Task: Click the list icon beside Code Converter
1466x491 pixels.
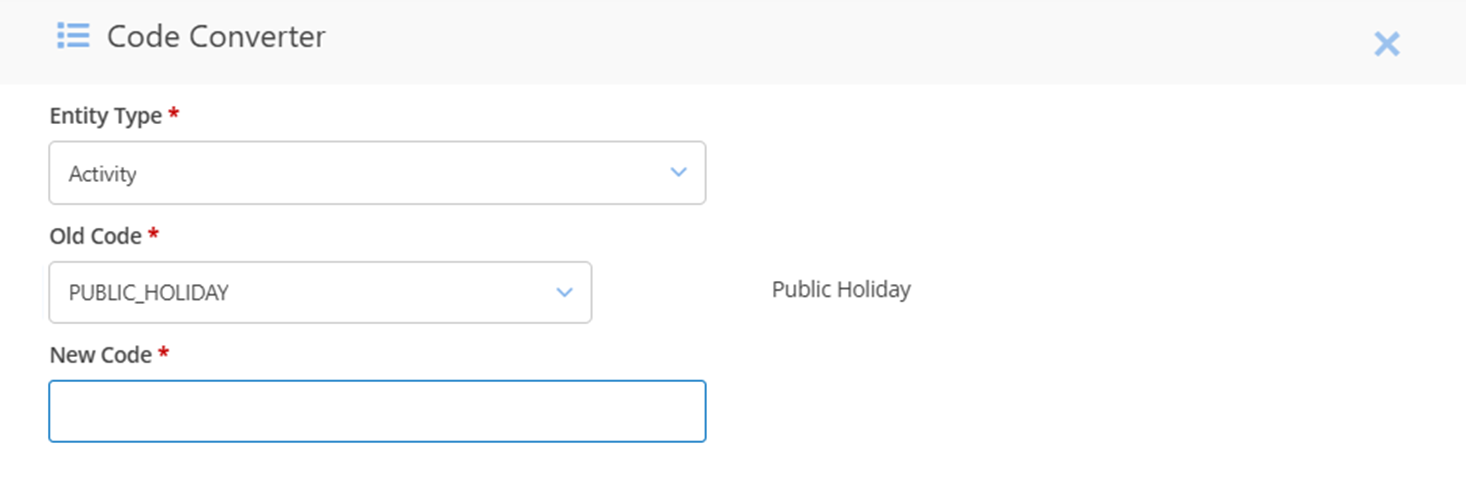Action: (x=73, y=37)
